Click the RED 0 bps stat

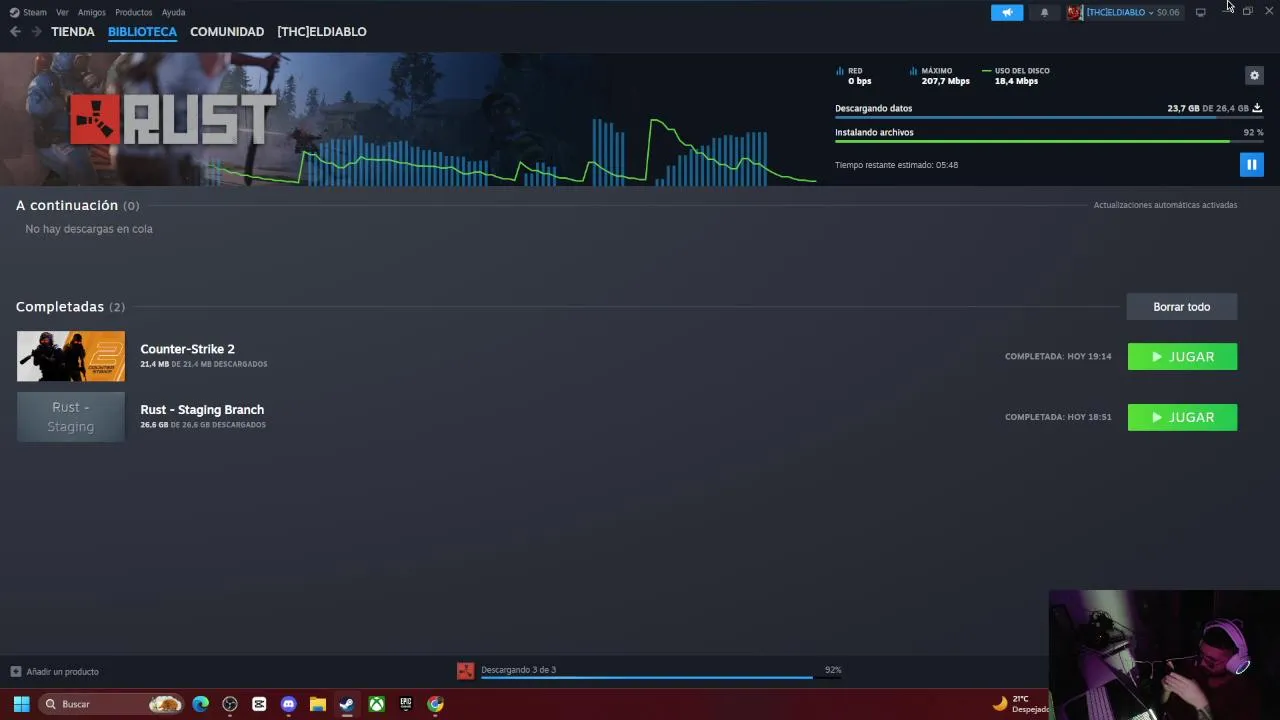click(x=854, y=76)
